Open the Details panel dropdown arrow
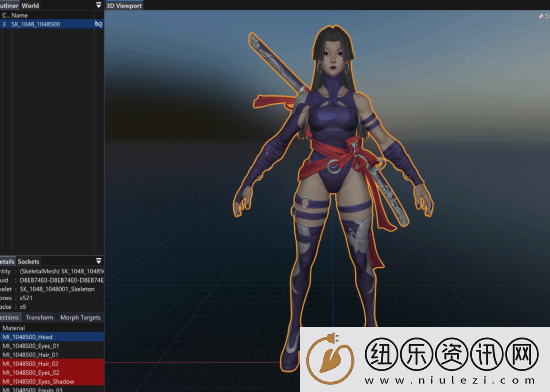This screenshot has height=392, width=550. click(99, 261)
